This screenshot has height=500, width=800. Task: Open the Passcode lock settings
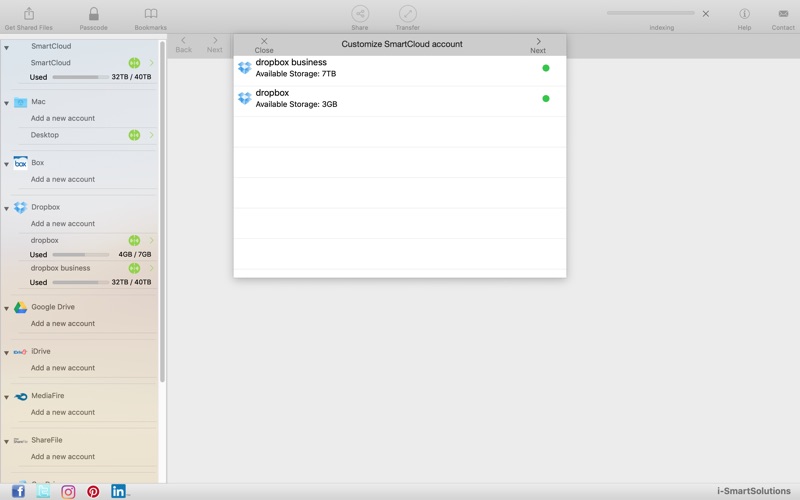pos(94,14)
